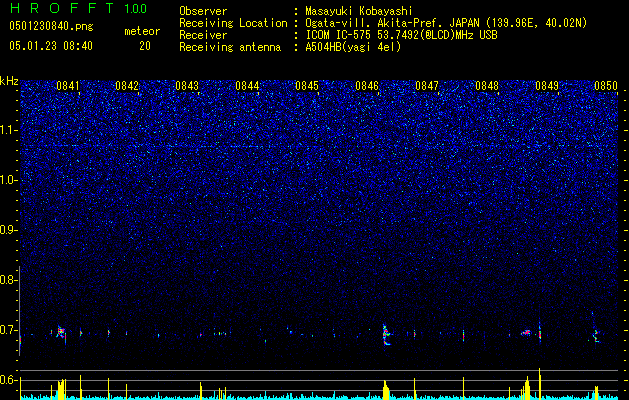Click the 'Receiver' field label
Screen dimensions: 629x400
[x=203, y=35]
